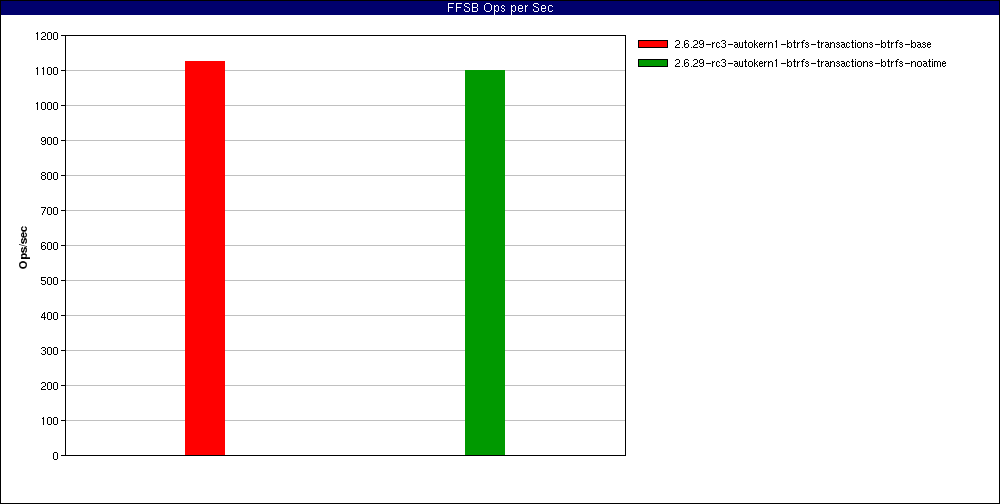Click the FFSB Ops per Sec title

(x=500, y=8)
